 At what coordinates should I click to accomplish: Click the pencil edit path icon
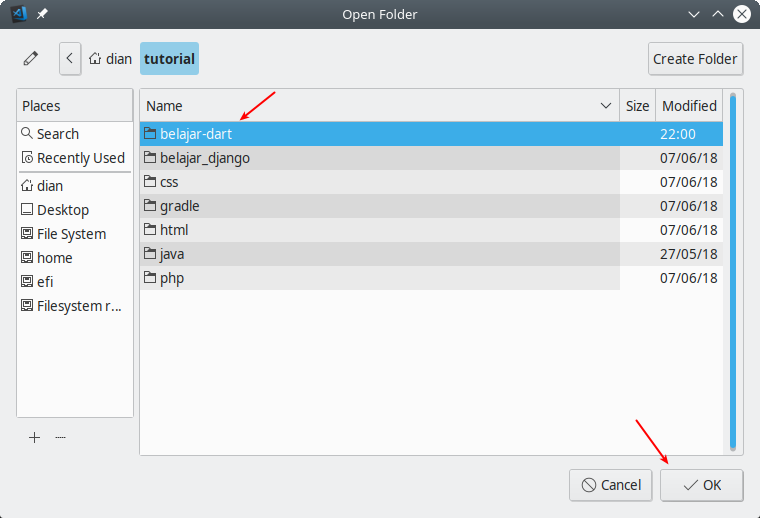tap(31, 58)
